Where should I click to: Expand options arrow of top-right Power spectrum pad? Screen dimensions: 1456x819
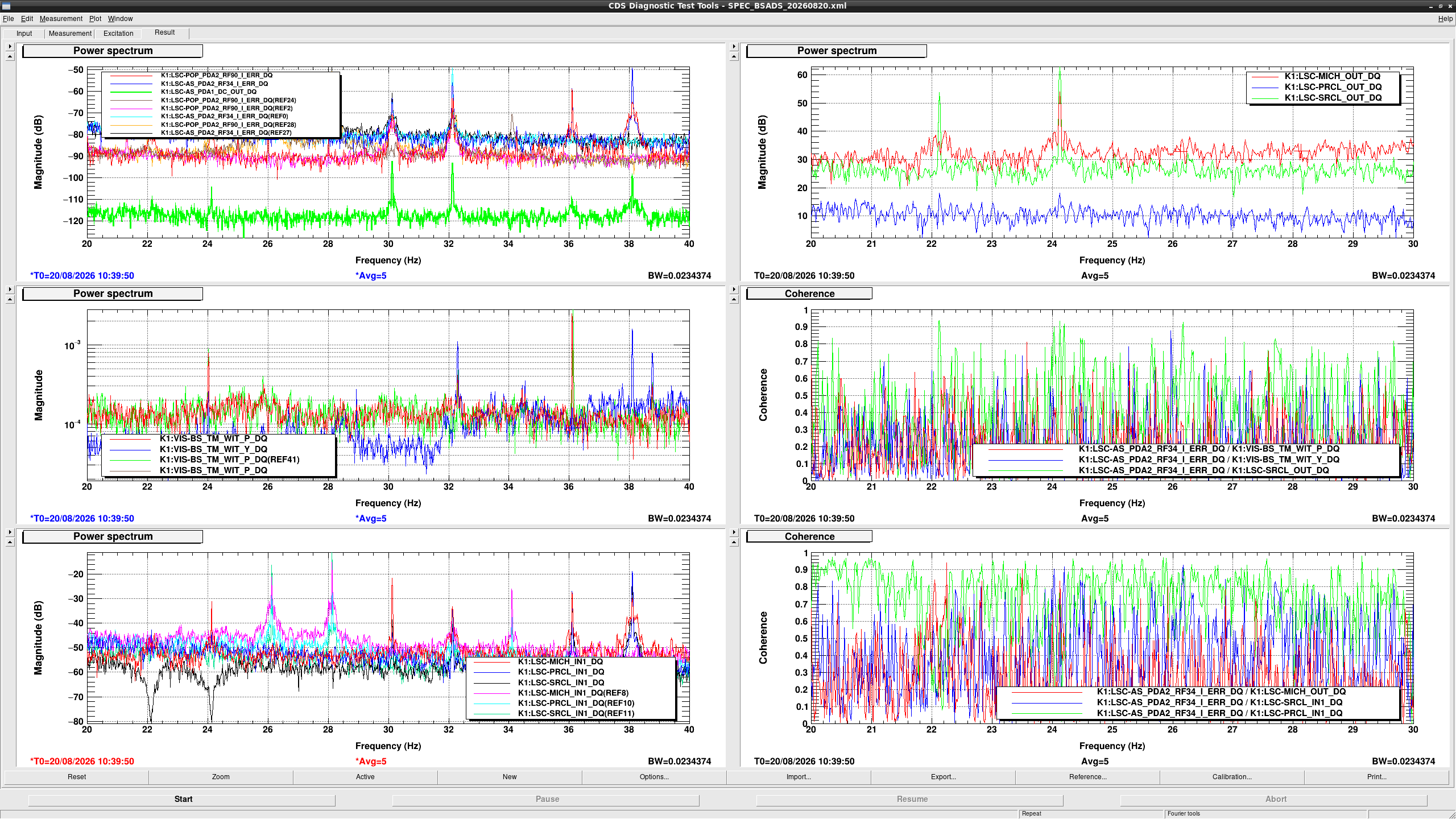point(734,47)
